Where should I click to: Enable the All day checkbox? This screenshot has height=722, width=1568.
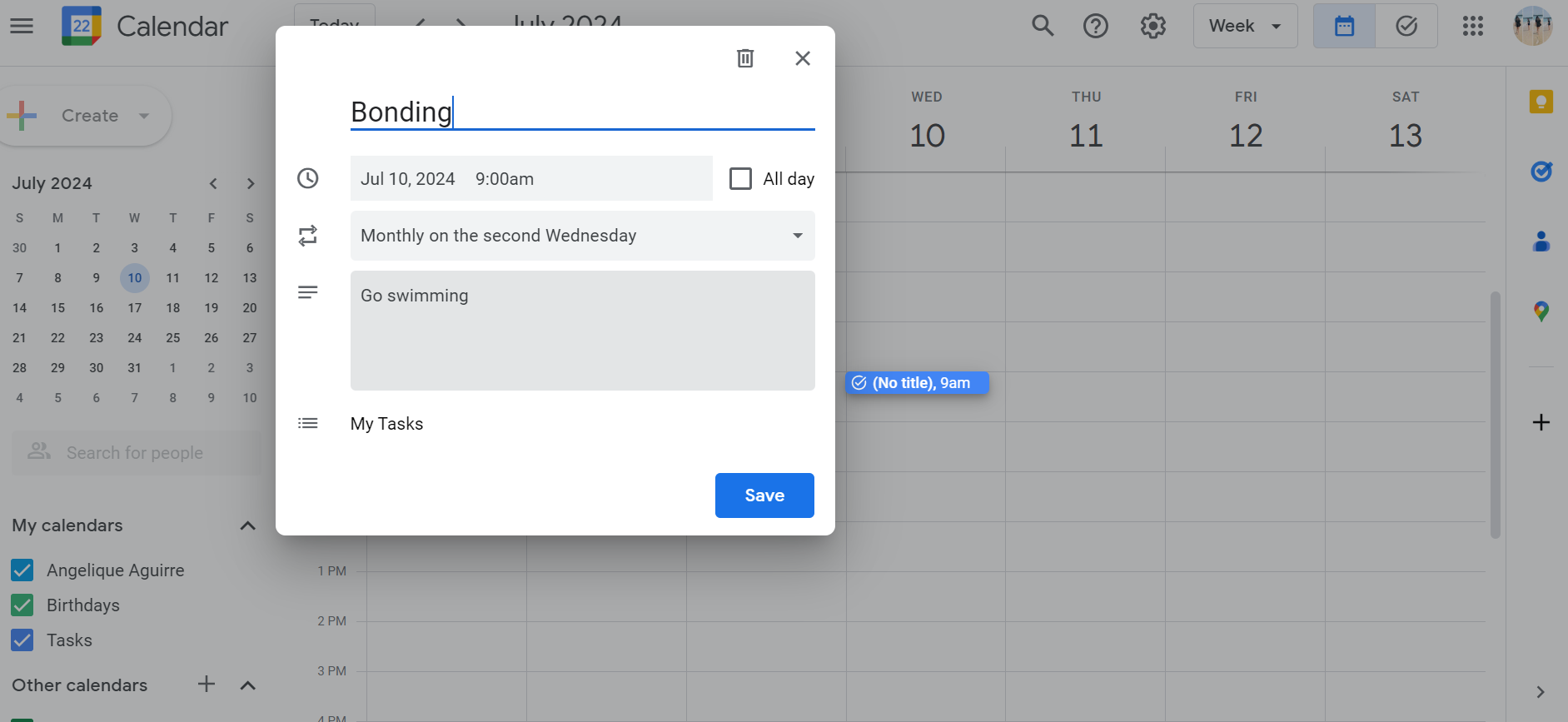click(740, 179)
